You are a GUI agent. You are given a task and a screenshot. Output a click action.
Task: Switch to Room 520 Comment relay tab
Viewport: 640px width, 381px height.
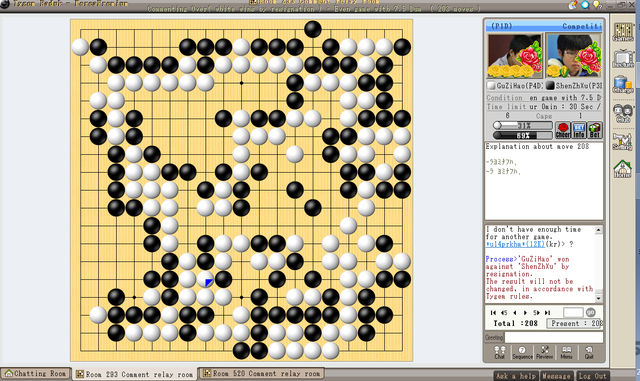[x=262, y=373]
